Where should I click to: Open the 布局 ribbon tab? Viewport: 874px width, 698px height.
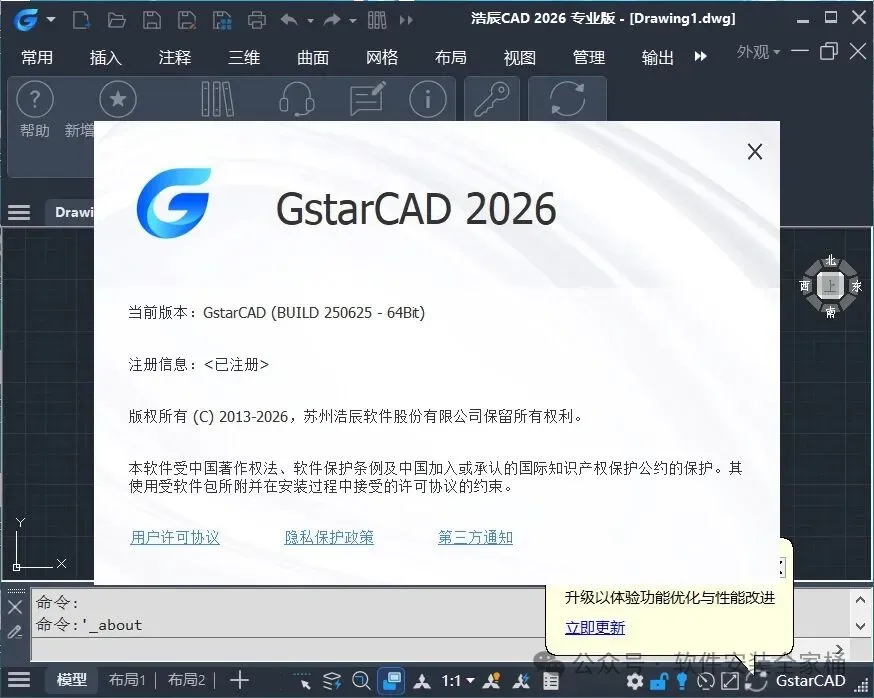(451, 57)
